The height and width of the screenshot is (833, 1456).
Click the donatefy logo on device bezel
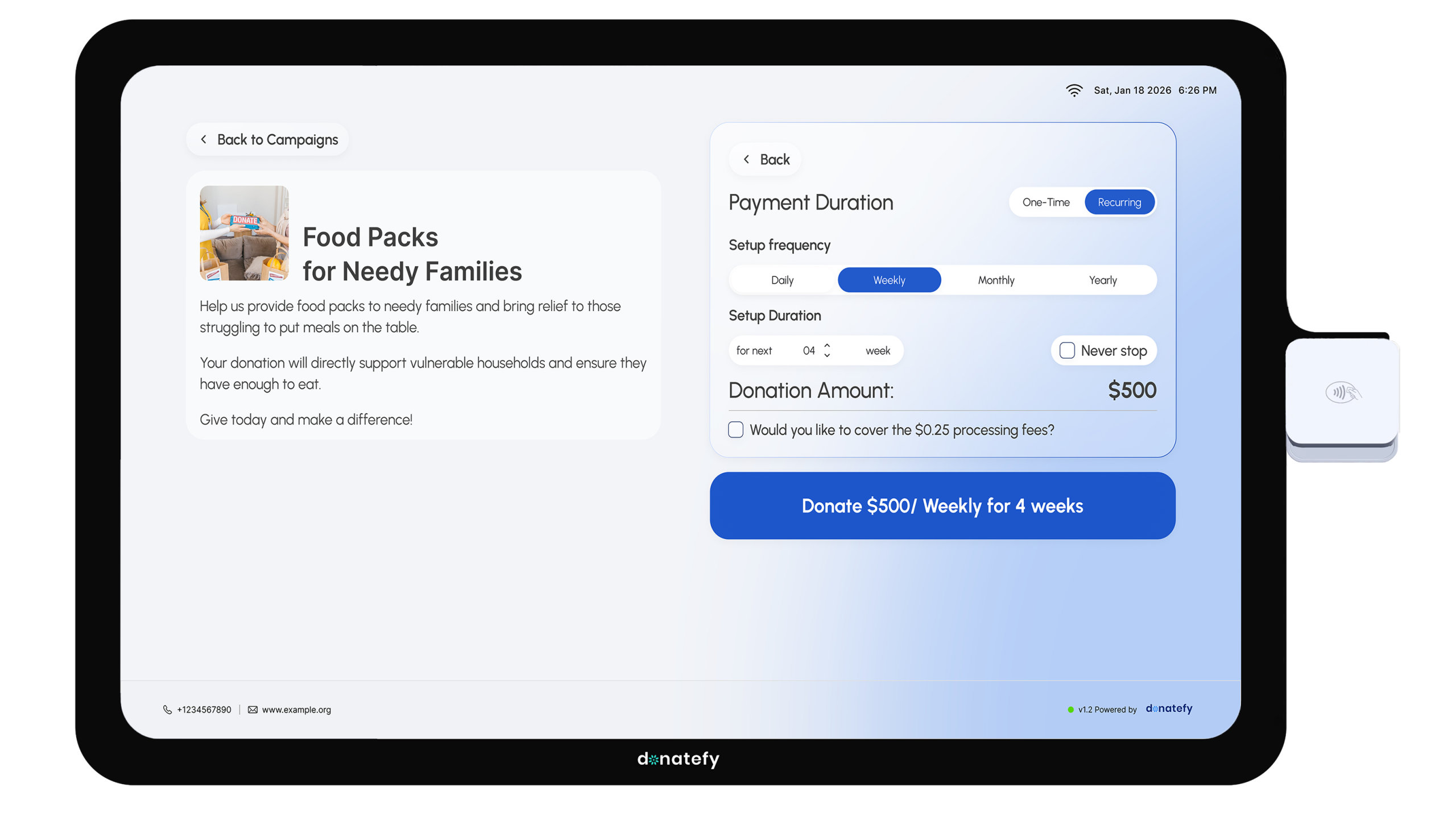[x=678, y=759]
